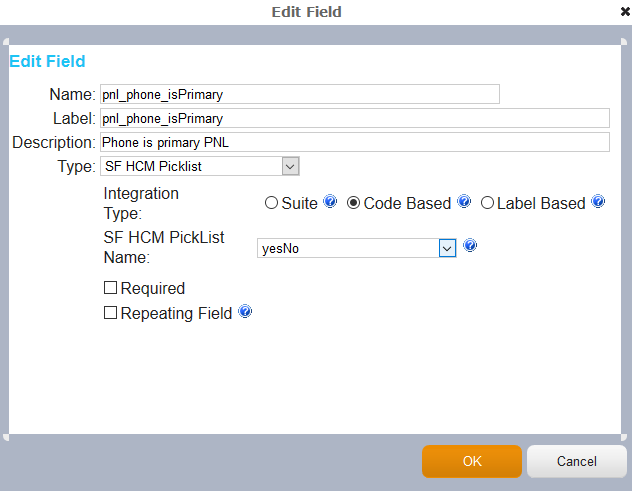632x495 pixels.
Task: Click into the Label input field
Action: pyautogui.click(x=355, y=118)
